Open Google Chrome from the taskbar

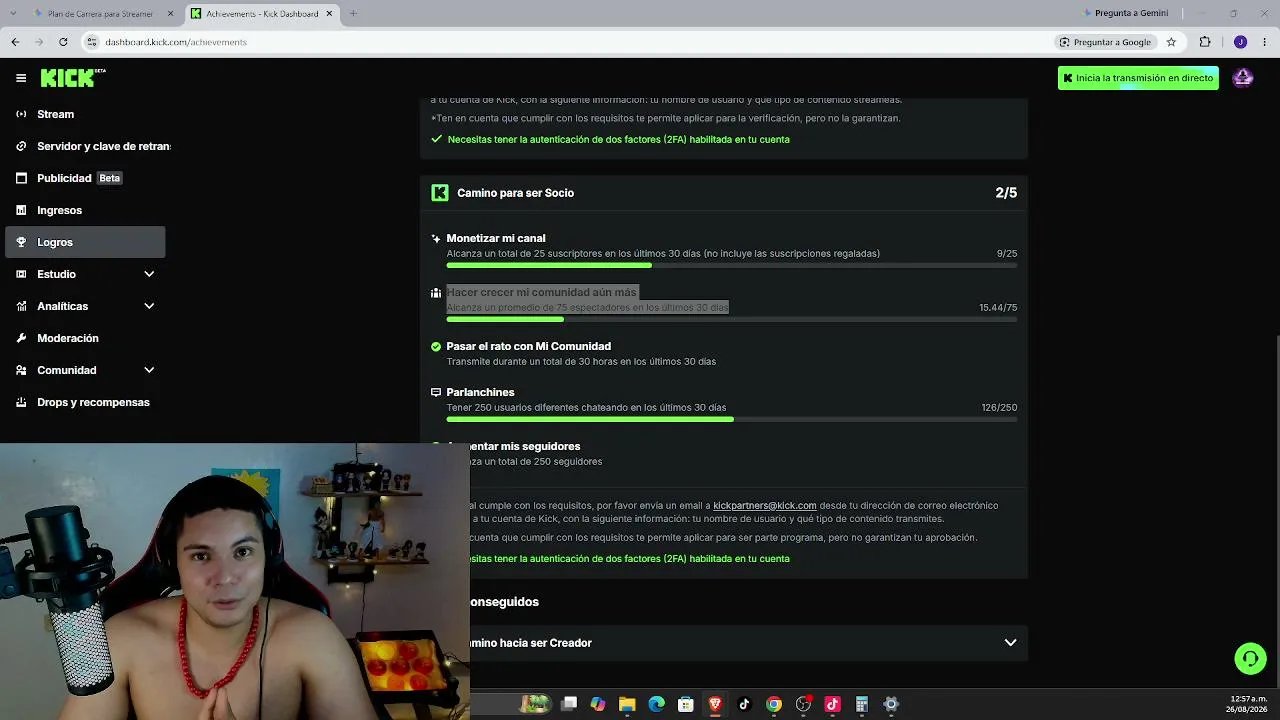[774, 704]
